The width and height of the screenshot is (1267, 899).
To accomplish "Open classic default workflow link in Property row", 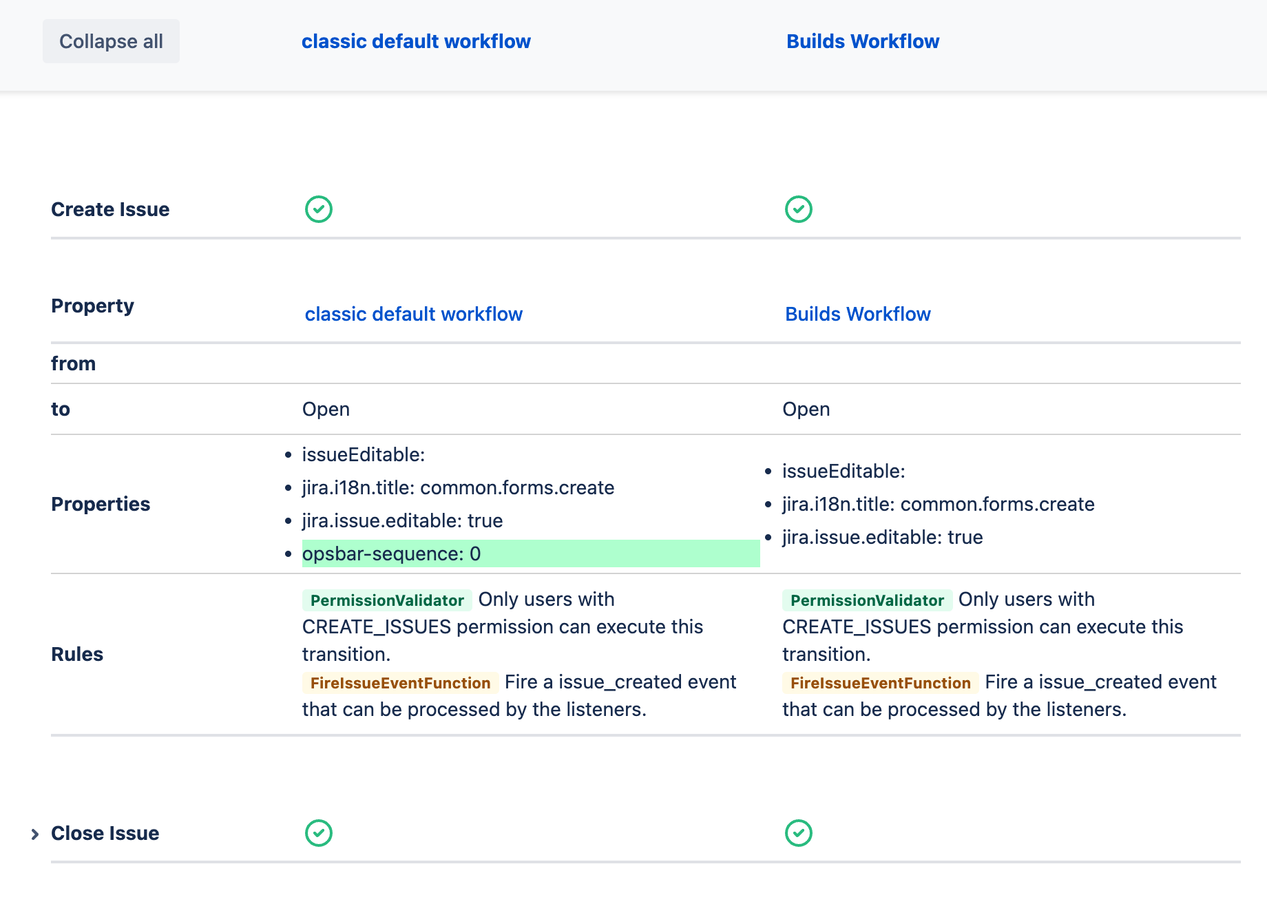I will [x=413, y=314].
